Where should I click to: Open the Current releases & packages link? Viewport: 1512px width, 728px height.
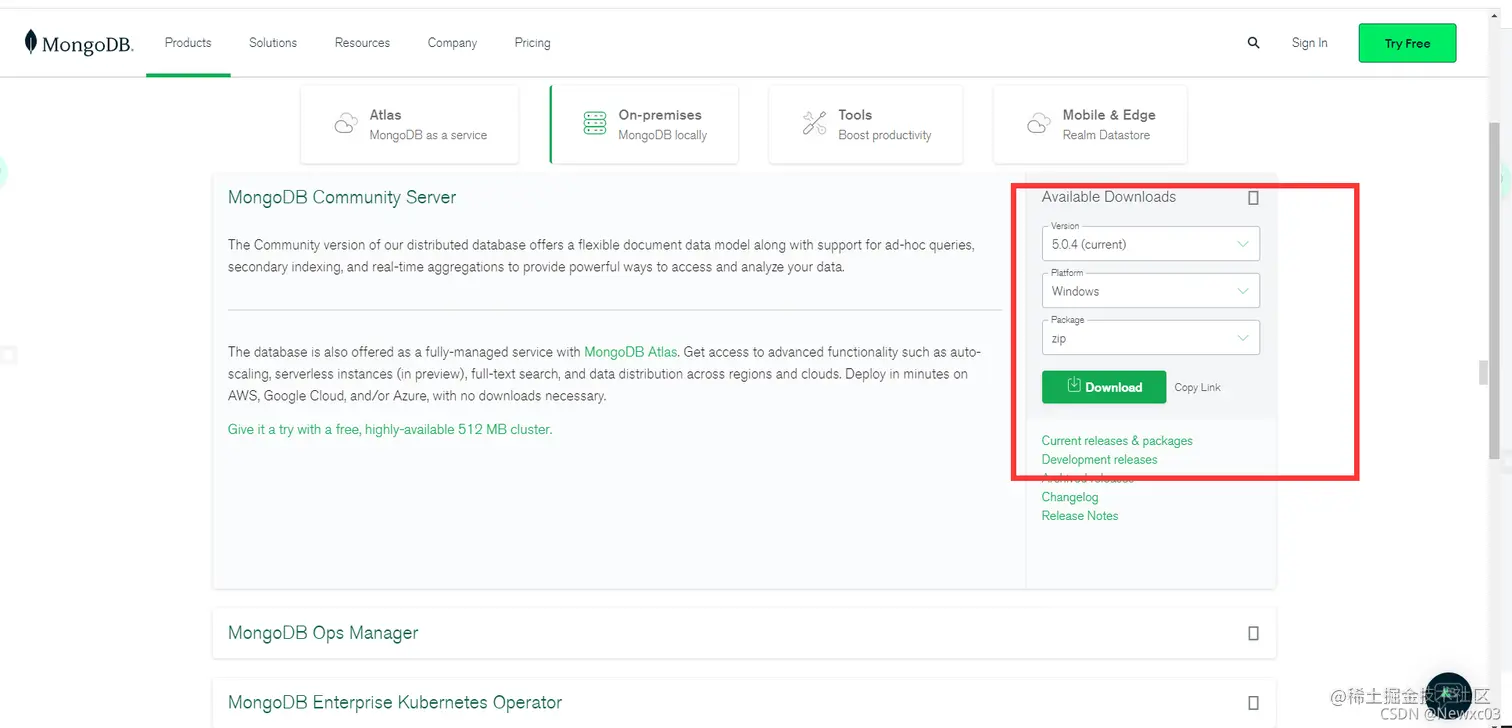1117,441
